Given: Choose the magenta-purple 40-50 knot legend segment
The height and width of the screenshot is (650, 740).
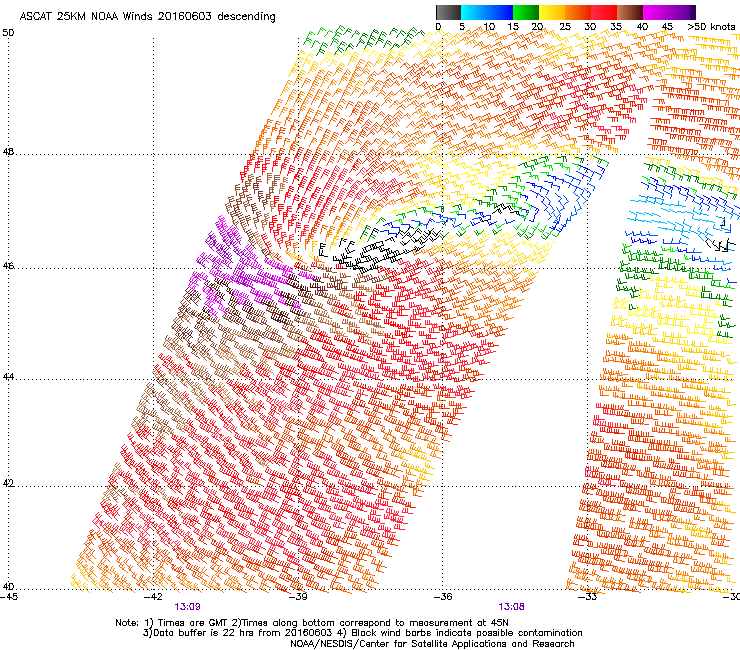Looking at the screenshot, I should pos(669,12).
